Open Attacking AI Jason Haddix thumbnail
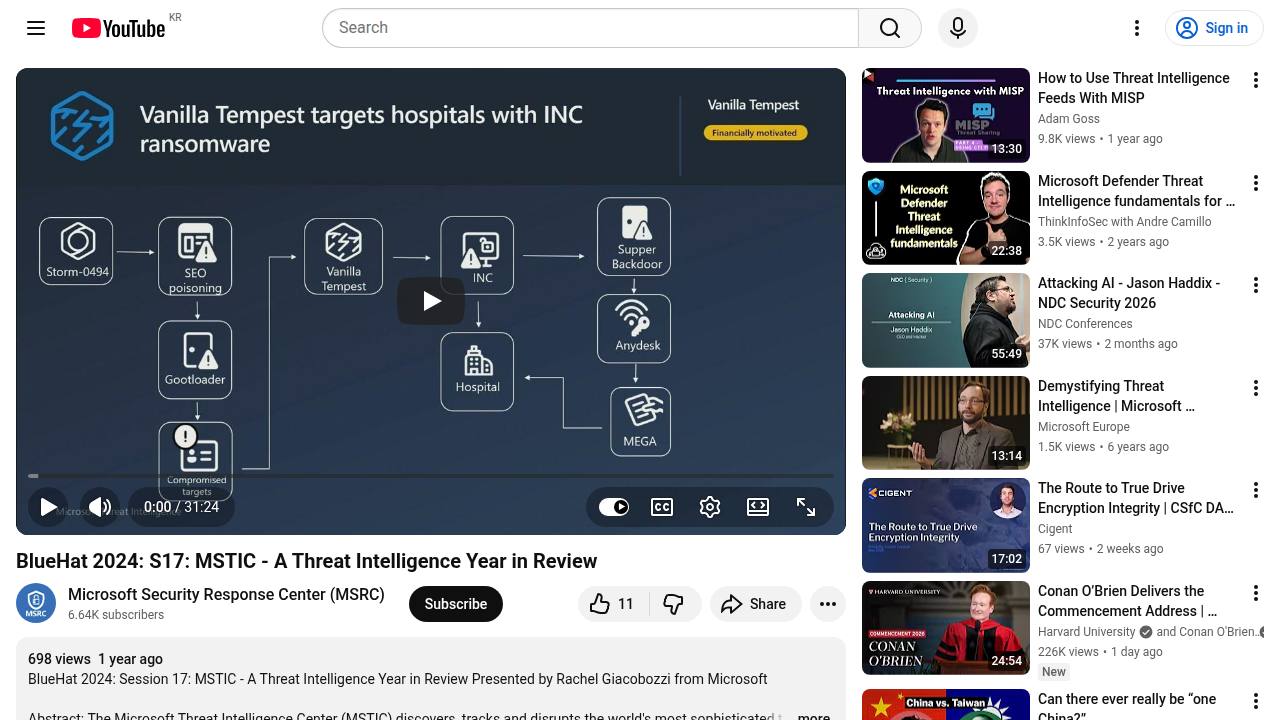This screenshot has height=720, width=1280. point(946,320)
